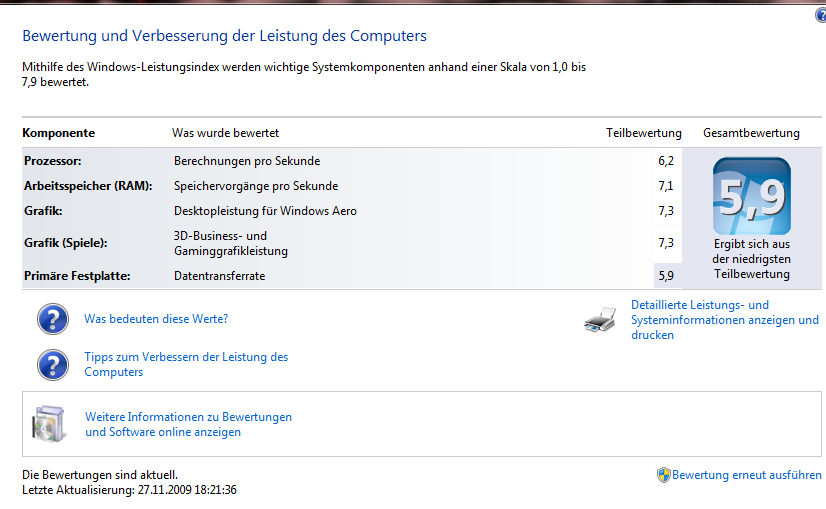Click 'Die Bewertungen sind aktuell.' status text

[100, 475]
